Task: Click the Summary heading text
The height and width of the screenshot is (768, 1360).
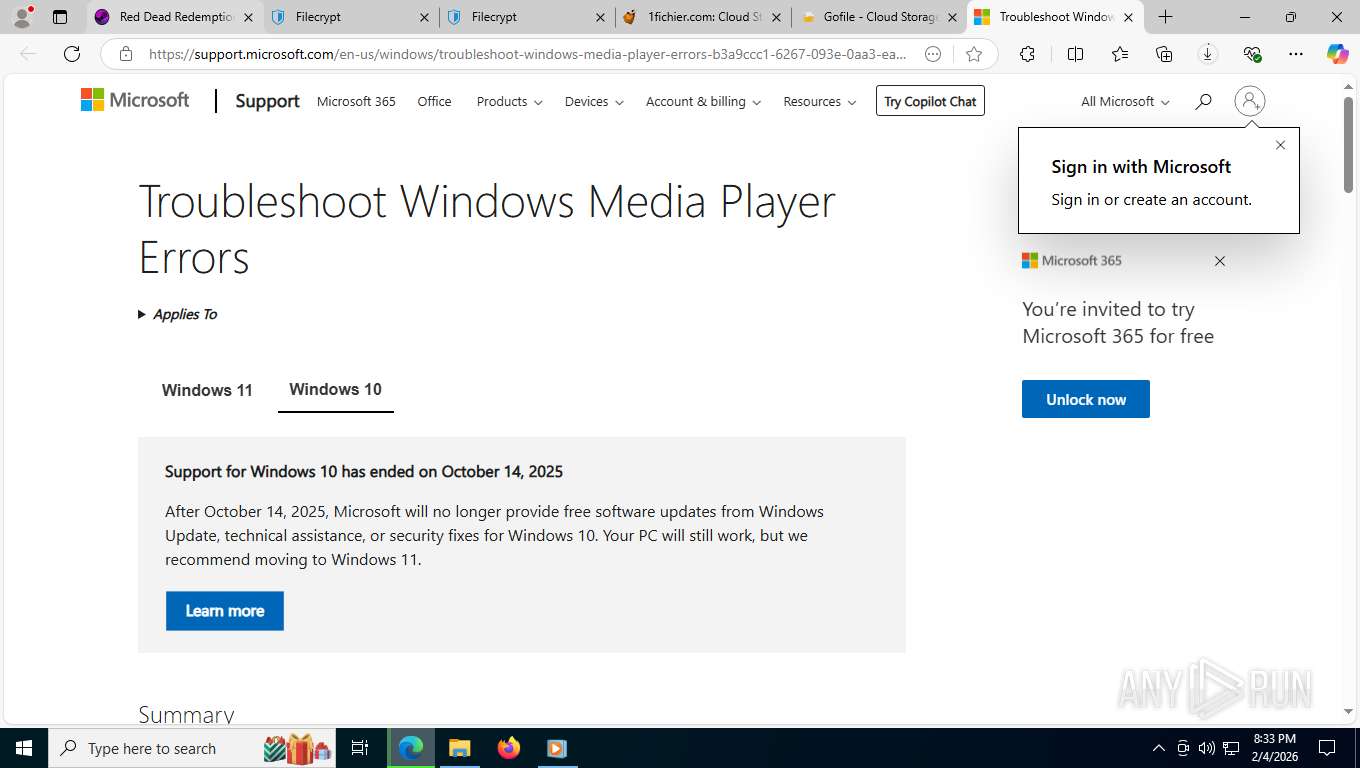Action: [x=186, y=714]
